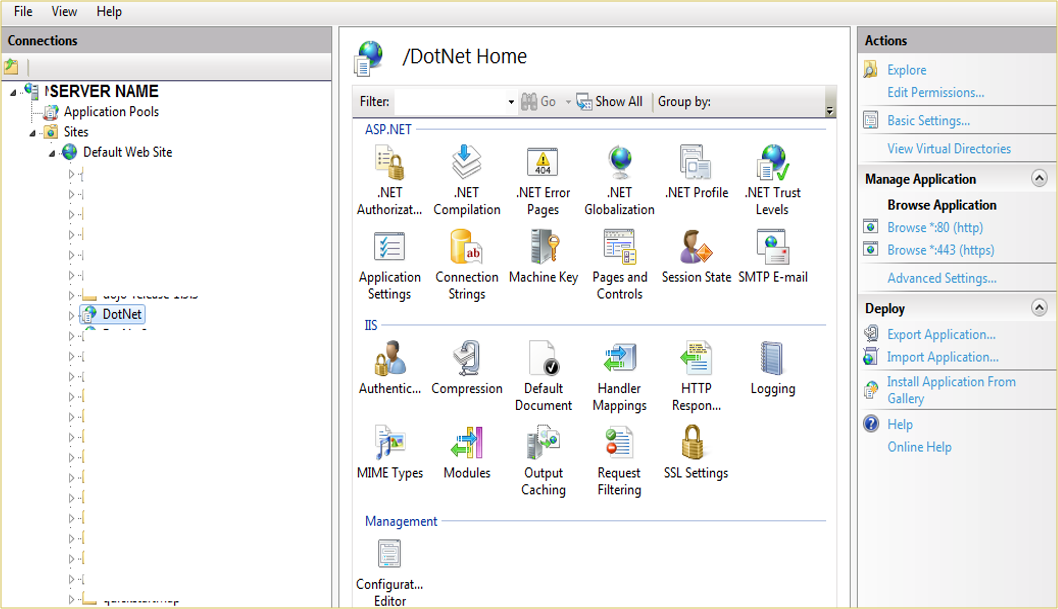
Task: Click Install Application From Gallery link
Action: pos(951,390)
